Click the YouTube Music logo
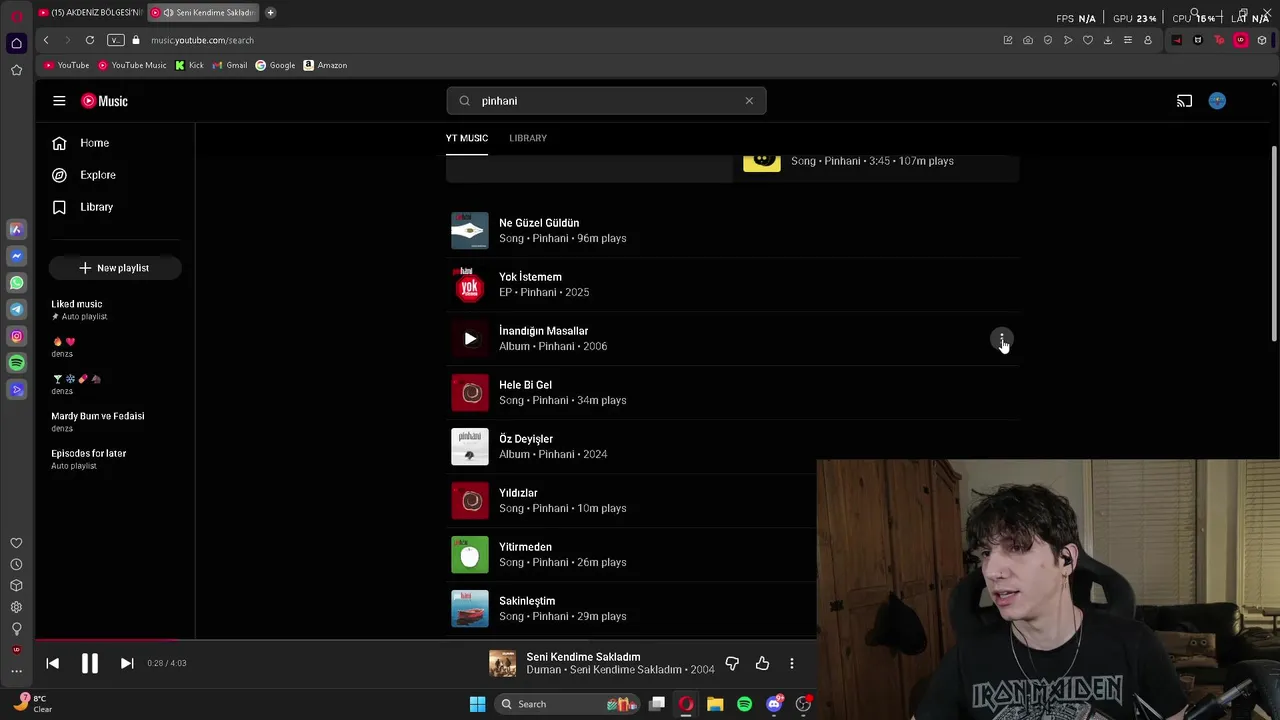Screen dimensions: 1280x720 click(104, 101)
